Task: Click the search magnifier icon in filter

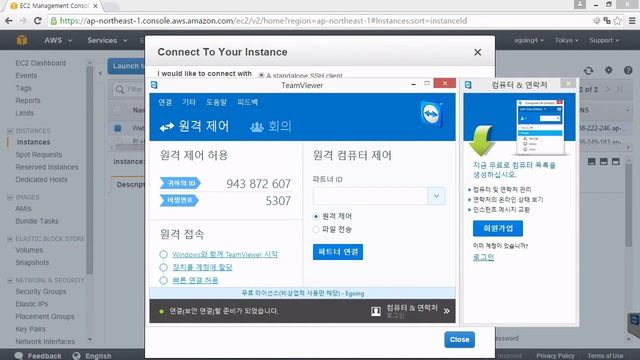Action: [120, 89]
